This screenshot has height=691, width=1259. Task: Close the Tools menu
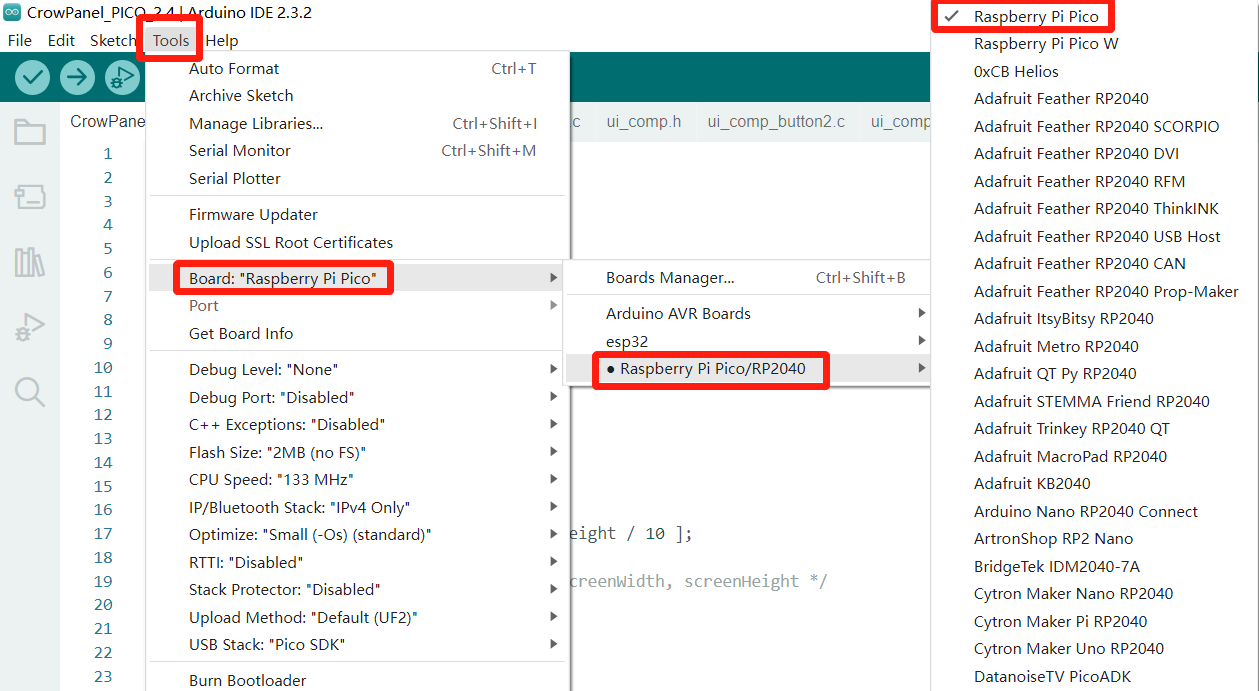[x=171, y=41]
